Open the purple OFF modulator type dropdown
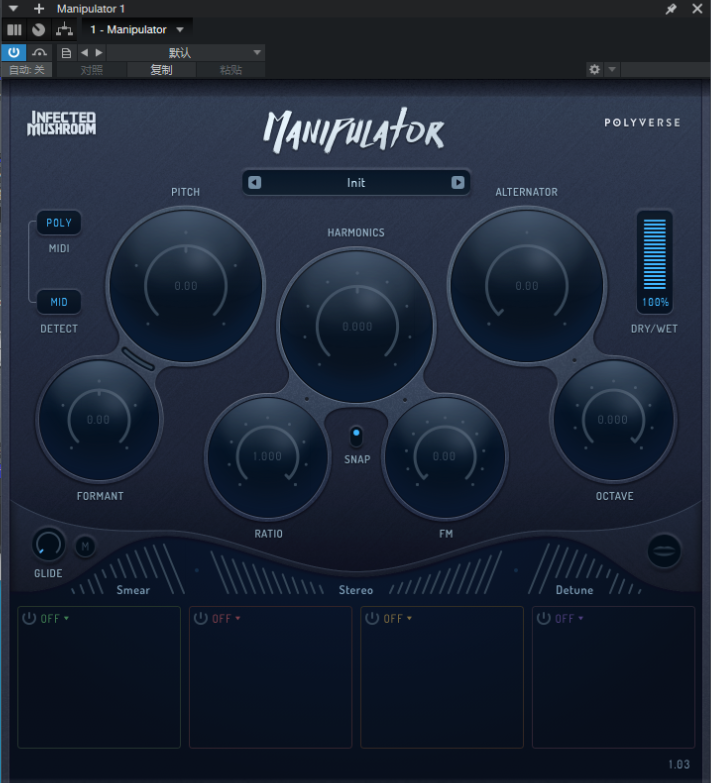 click(x=569, y=619)
